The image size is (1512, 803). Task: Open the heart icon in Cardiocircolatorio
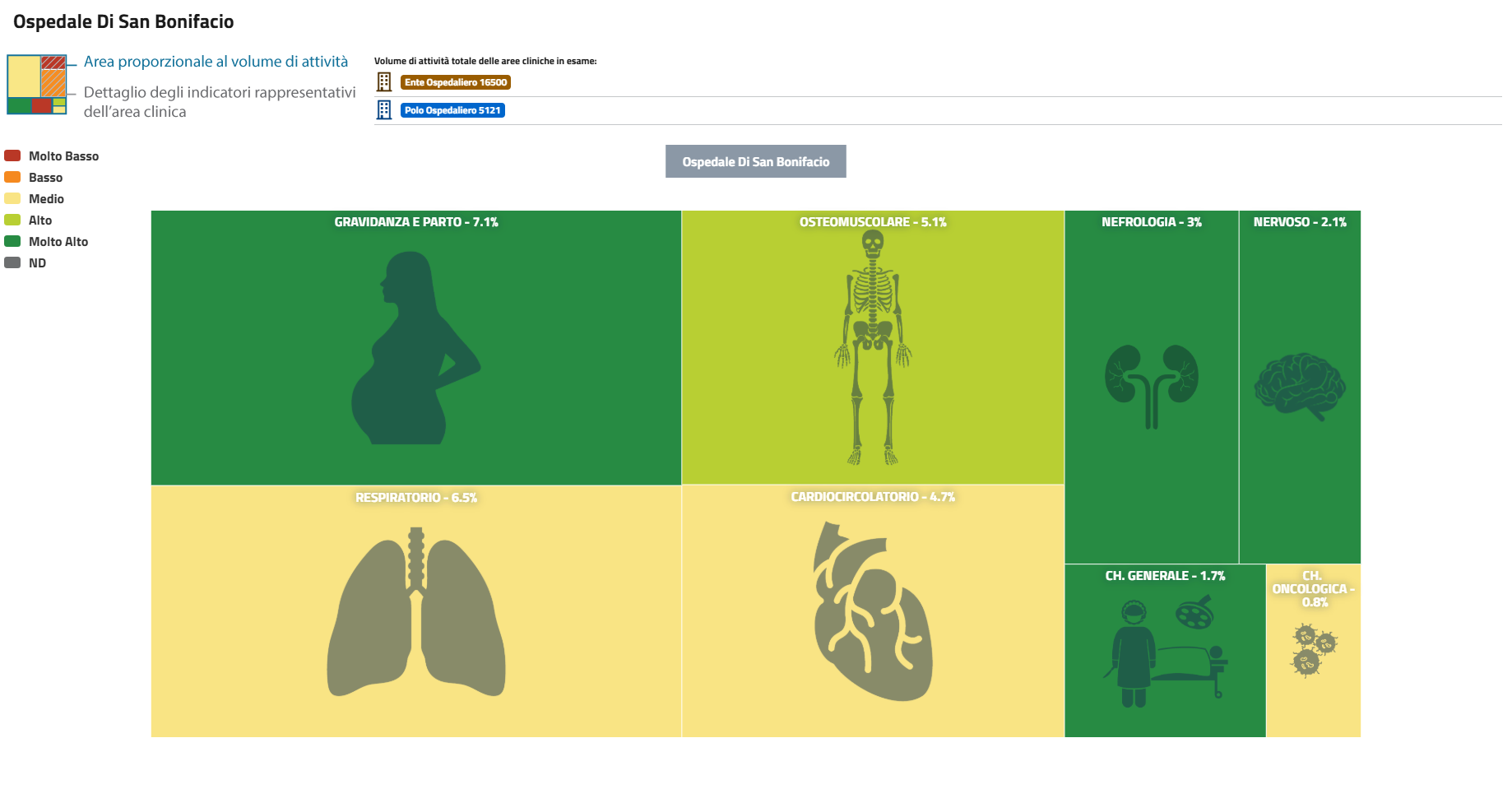[x=873, y=612]
